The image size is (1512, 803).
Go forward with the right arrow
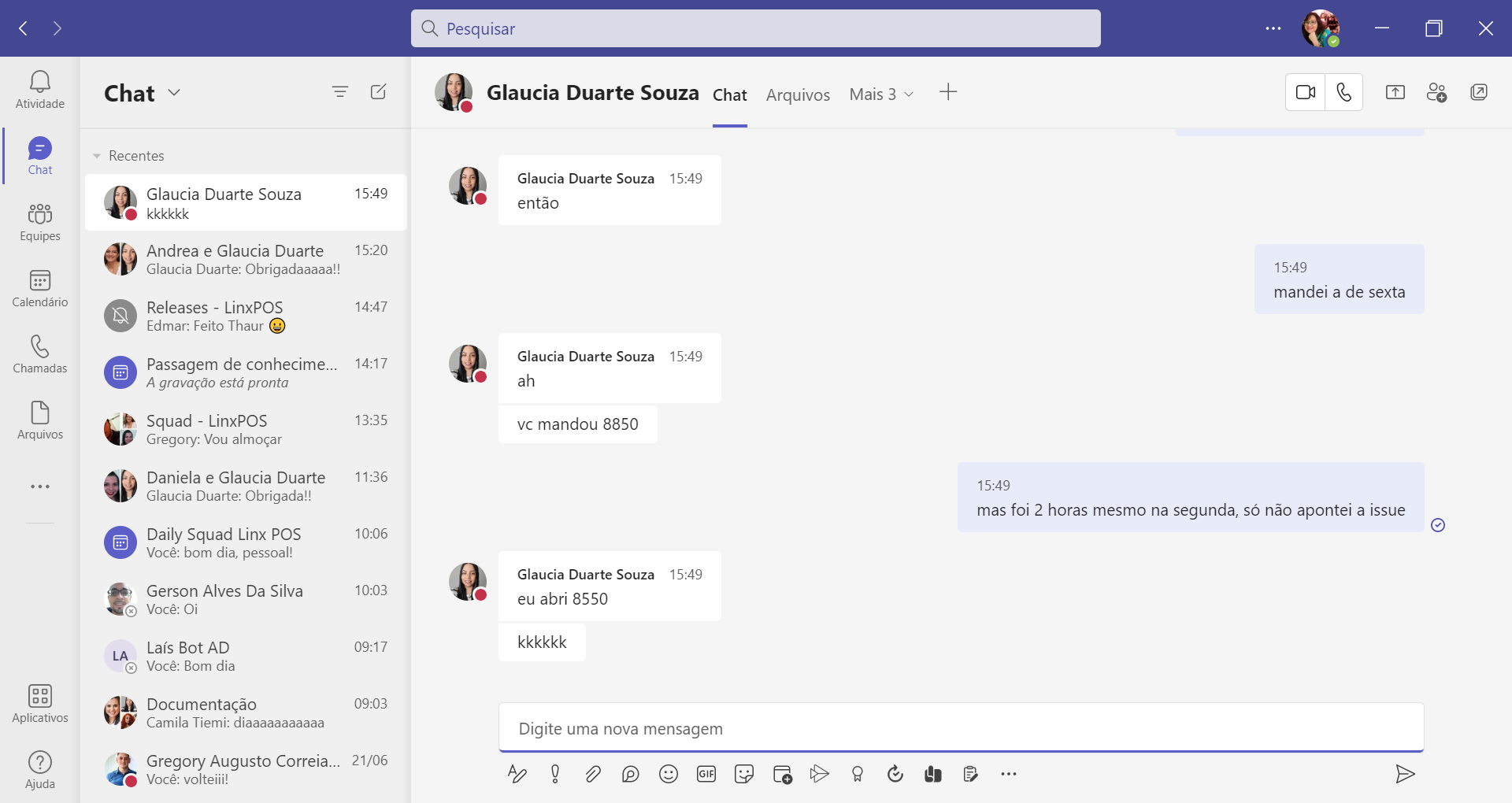coord(57,28)
